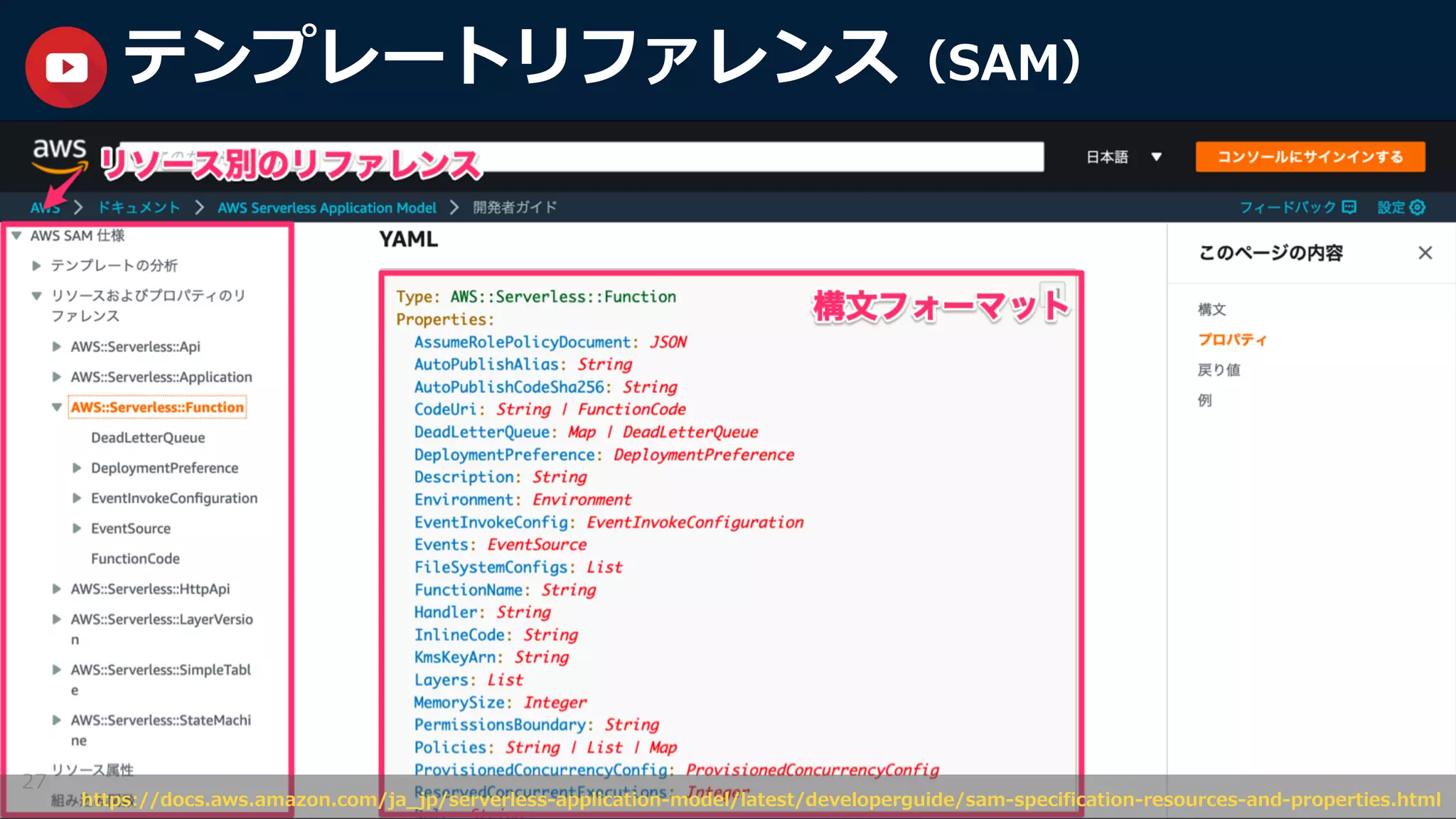1456x819 pixels.
Task: Click in the search input field
Action: 582,156
